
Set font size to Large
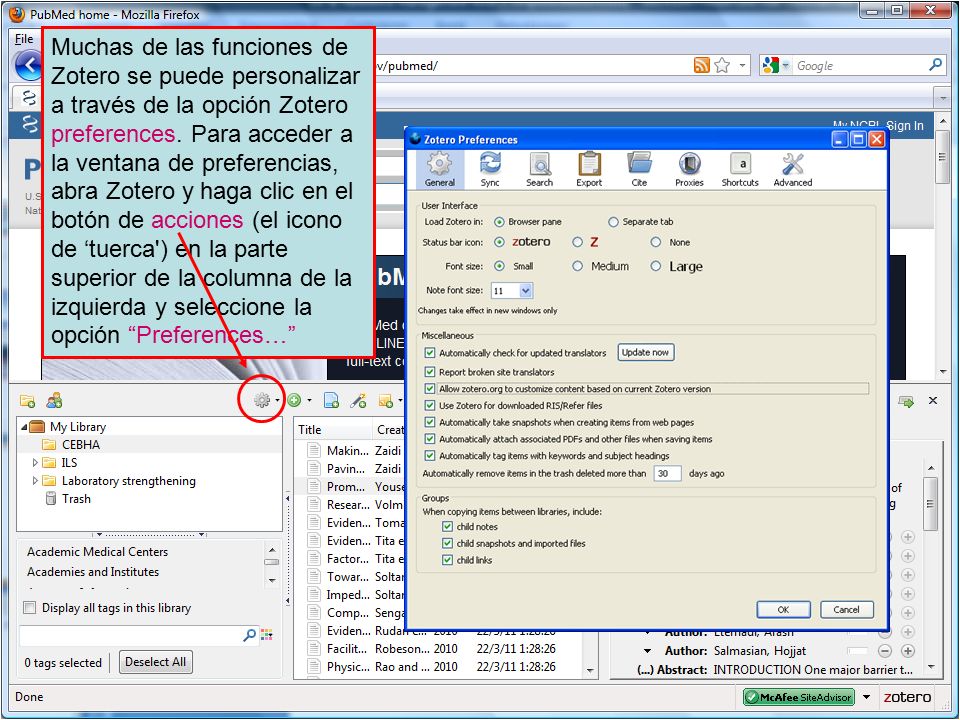point(656,266)
